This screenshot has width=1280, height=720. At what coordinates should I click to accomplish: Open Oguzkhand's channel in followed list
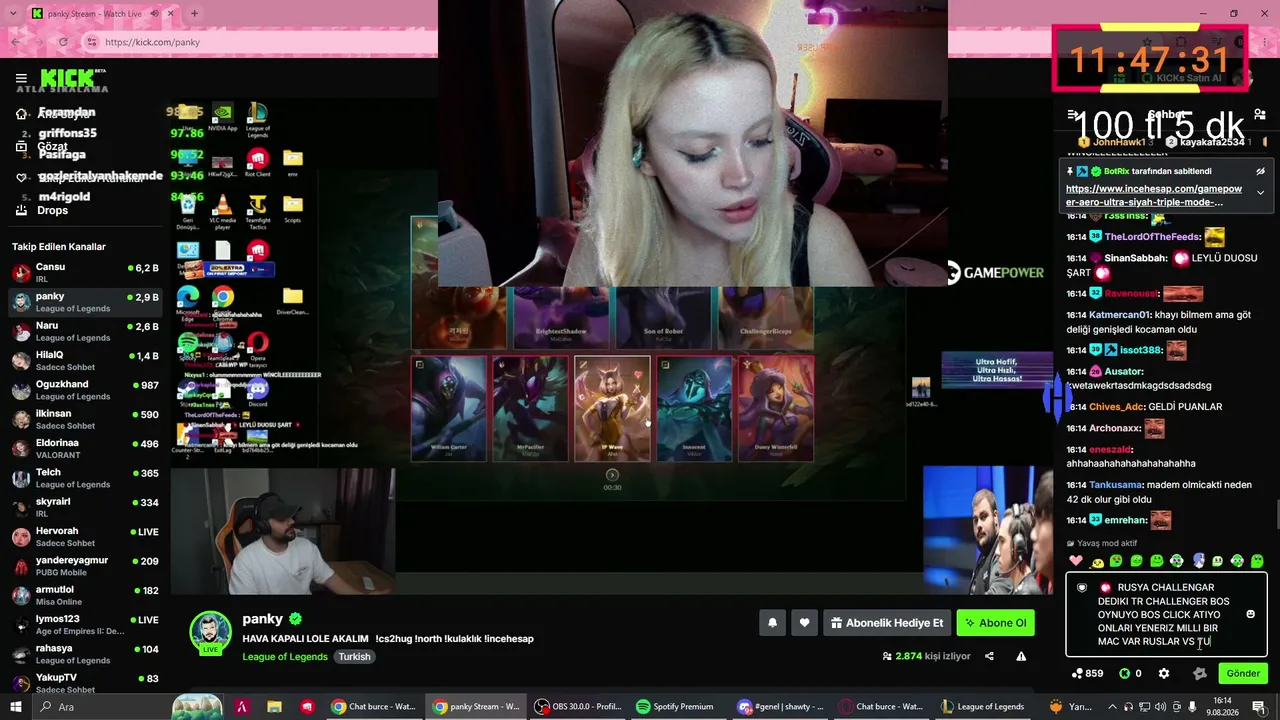tap(85, 390)
